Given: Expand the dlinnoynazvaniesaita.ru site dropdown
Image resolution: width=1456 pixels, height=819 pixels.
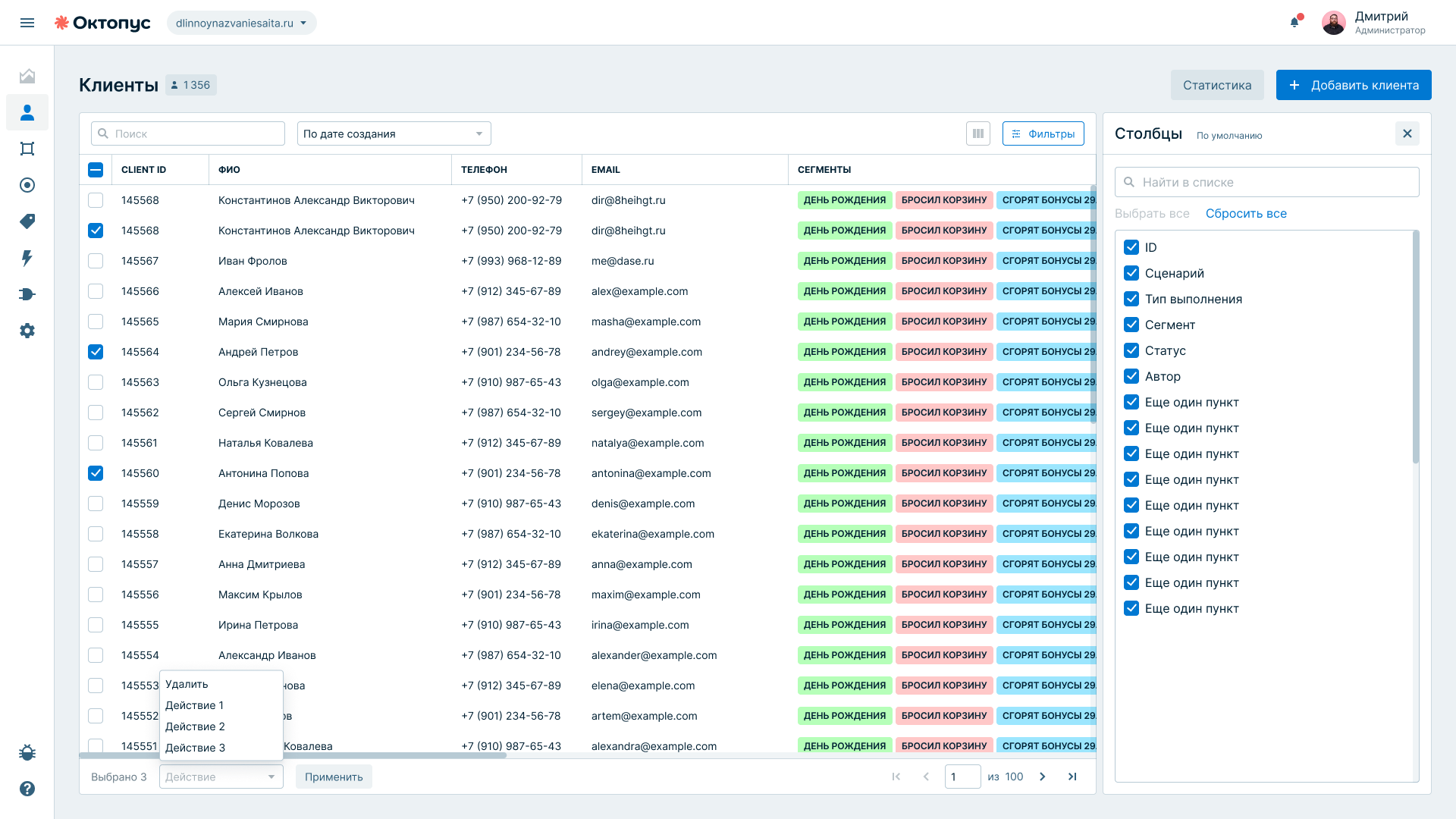Looking at the screenshot, I should point(242,23).
